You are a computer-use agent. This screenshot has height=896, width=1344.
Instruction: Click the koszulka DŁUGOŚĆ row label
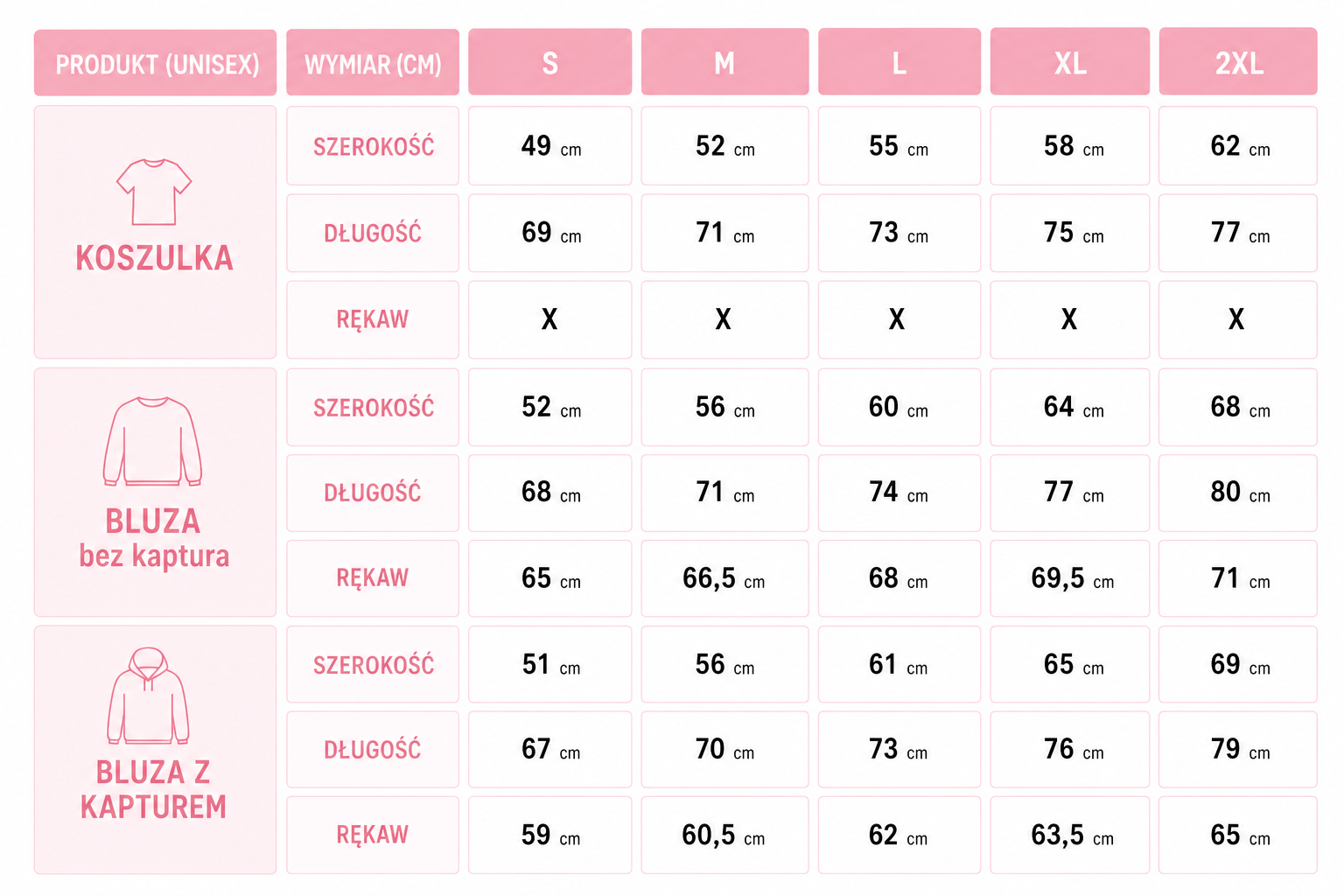(x=373, y=233)
